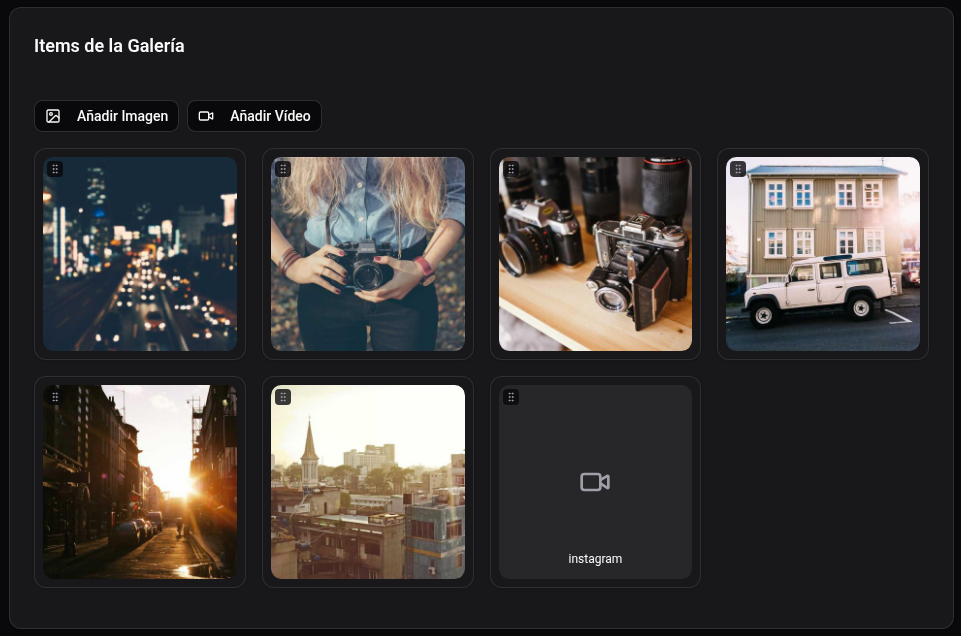Click drag handle on vintage cameras photo
Image resolution: width=961 pixels, height=636 pixels.
pos(511,169)
